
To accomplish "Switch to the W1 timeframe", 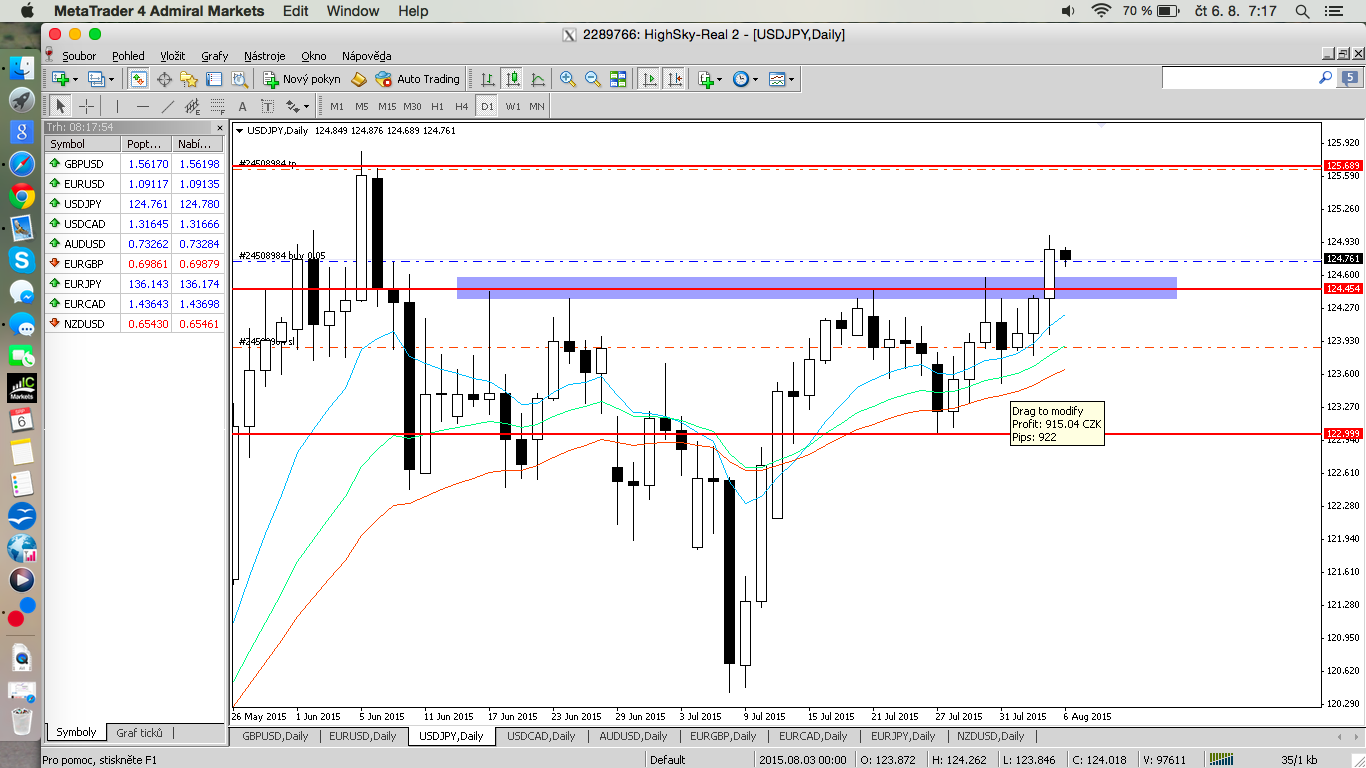I will 512,106.
